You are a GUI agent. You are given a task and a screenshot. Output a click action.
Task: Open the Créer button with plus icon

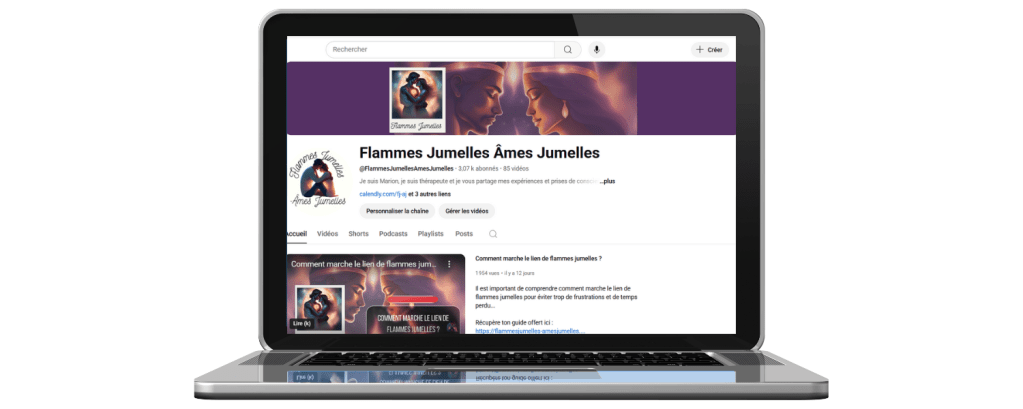pyautogui.click(x=709, y=49)
